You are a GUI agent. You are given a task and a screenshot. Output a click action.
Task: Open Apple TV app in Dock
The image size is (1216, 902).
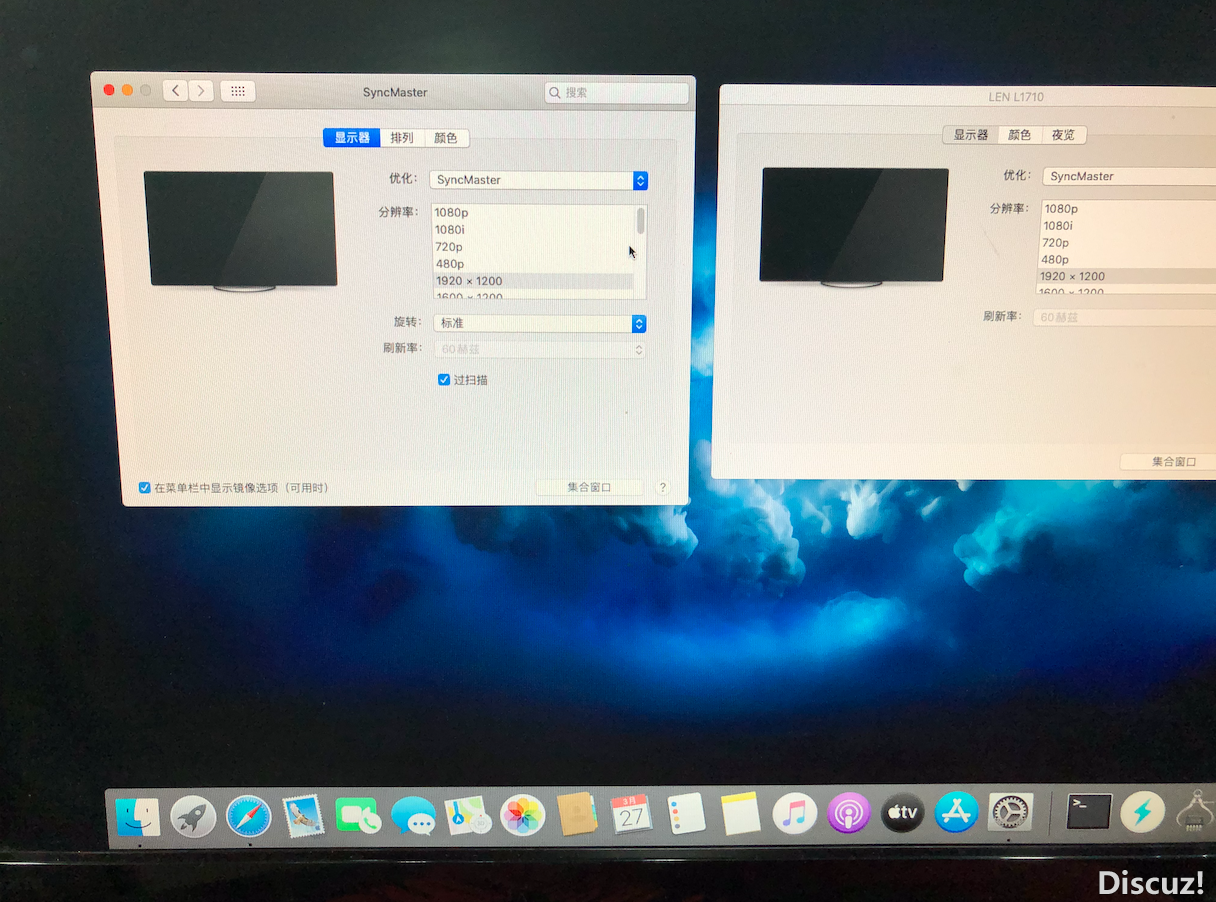click(x=902, y=813)
